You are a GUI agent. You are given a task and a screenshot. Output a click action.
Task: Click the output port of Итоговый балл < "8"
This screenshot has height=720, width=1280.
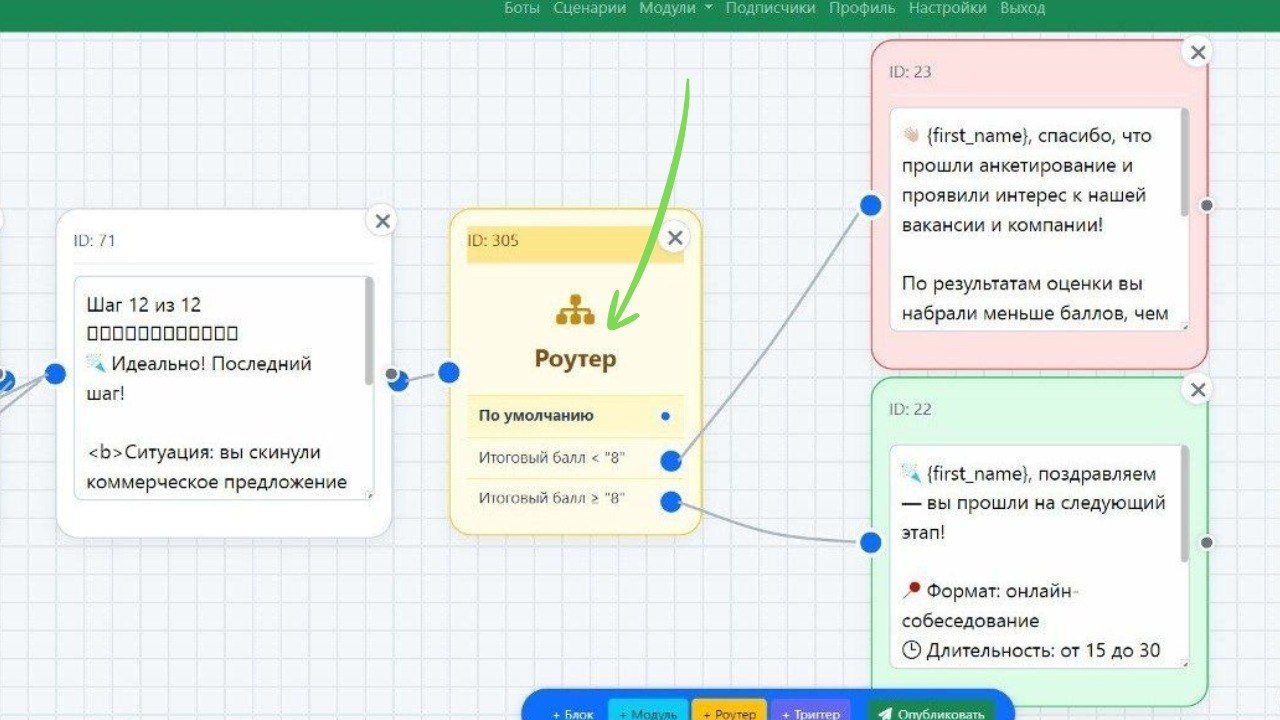(671, 461)
